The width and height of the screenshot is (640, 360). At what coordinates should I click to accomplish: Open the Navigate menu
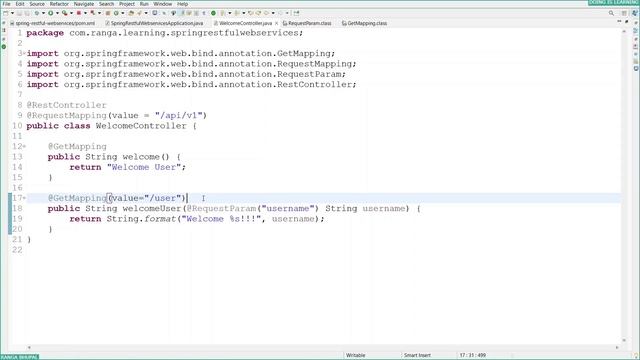click(84, 4)
